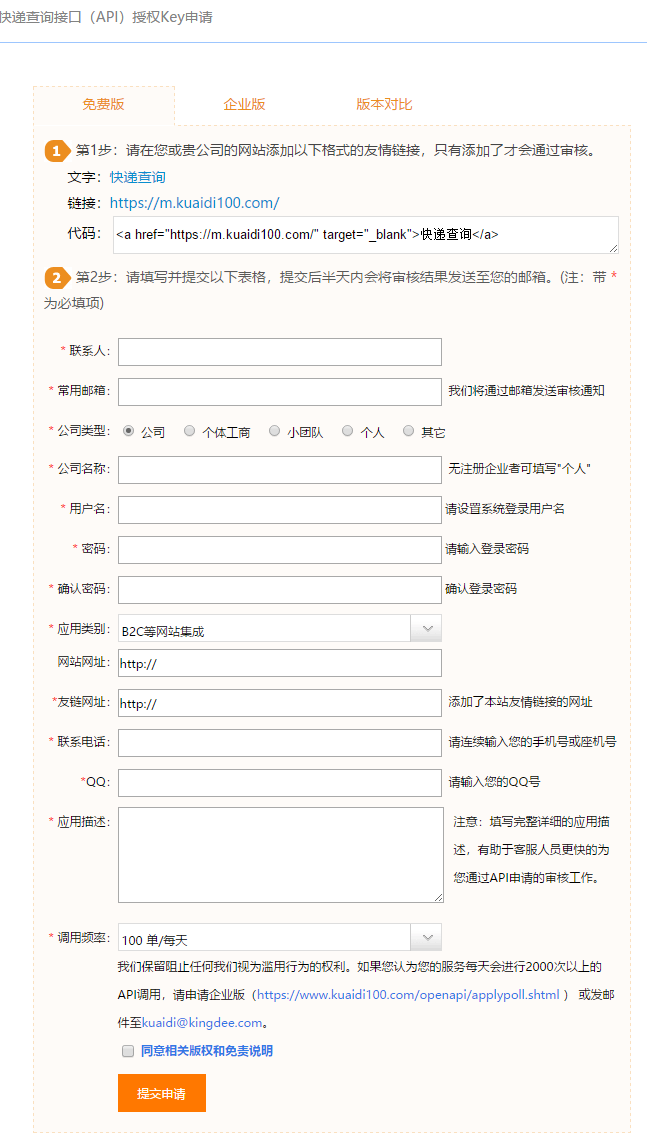This screenshot has height=1139, width=647.
Task: Select the 个人 radio button
Action: (x=348, y=431)
